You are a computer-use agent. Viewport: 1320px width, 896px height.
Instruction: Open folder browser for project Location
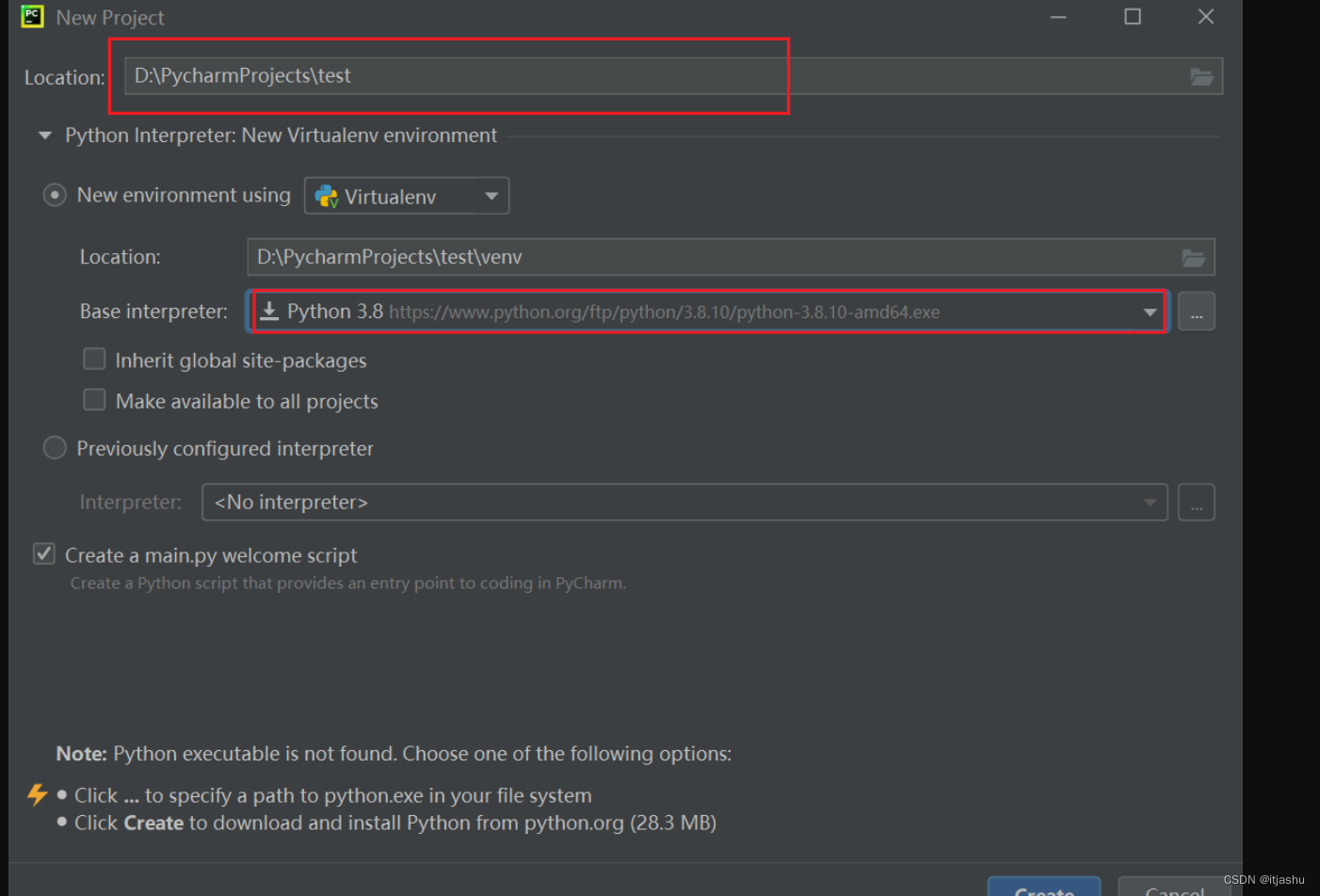click(1201, 76)
